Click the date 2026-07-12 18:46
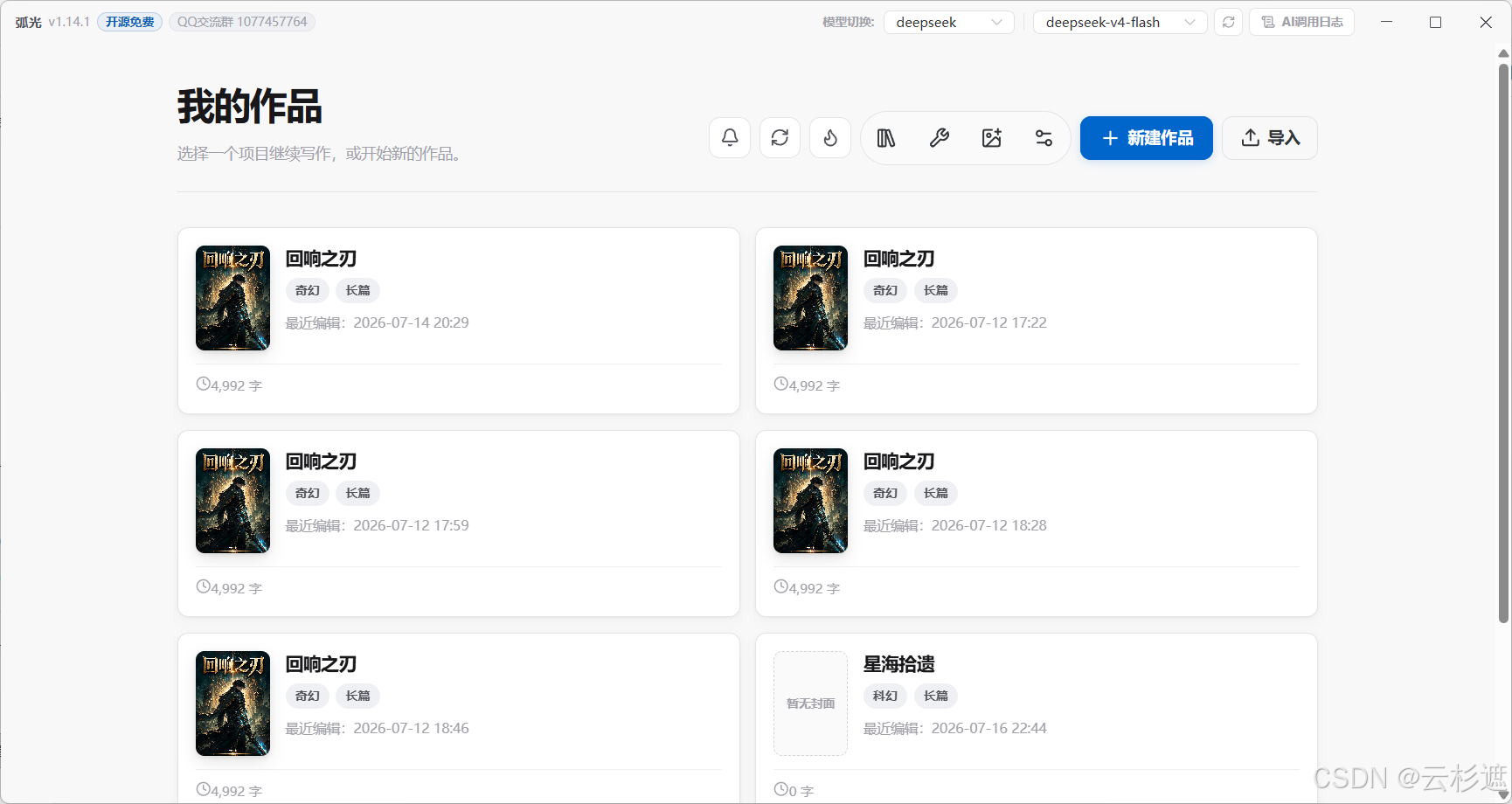Image resolution: width=1512 pixels, height=804 pixels. tap(412, 728)
